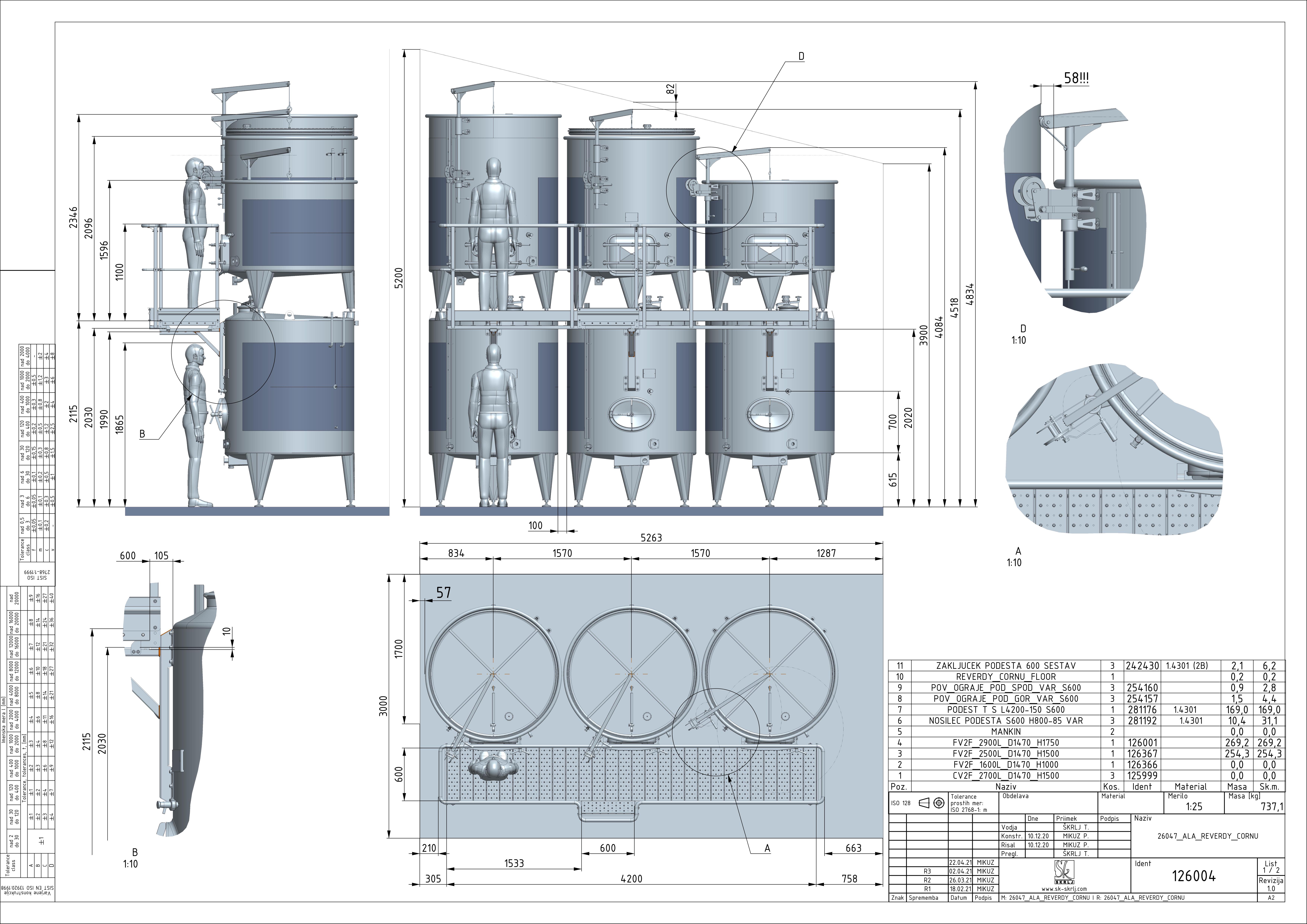Click the first-angle projection symbol

click(932, 803)
